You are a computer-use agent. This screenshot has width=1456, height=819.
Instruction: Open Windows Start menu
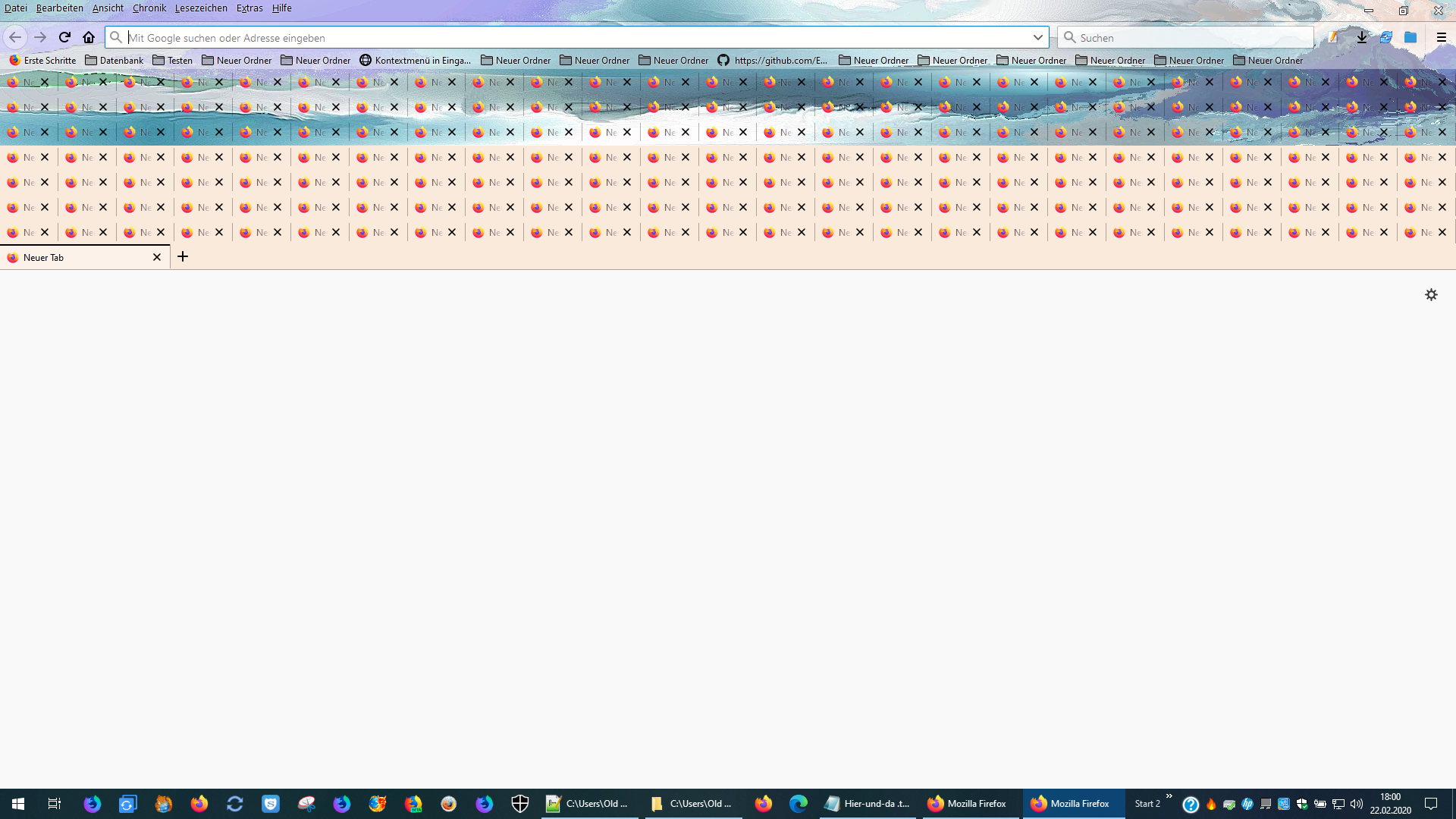pos(18,804)
